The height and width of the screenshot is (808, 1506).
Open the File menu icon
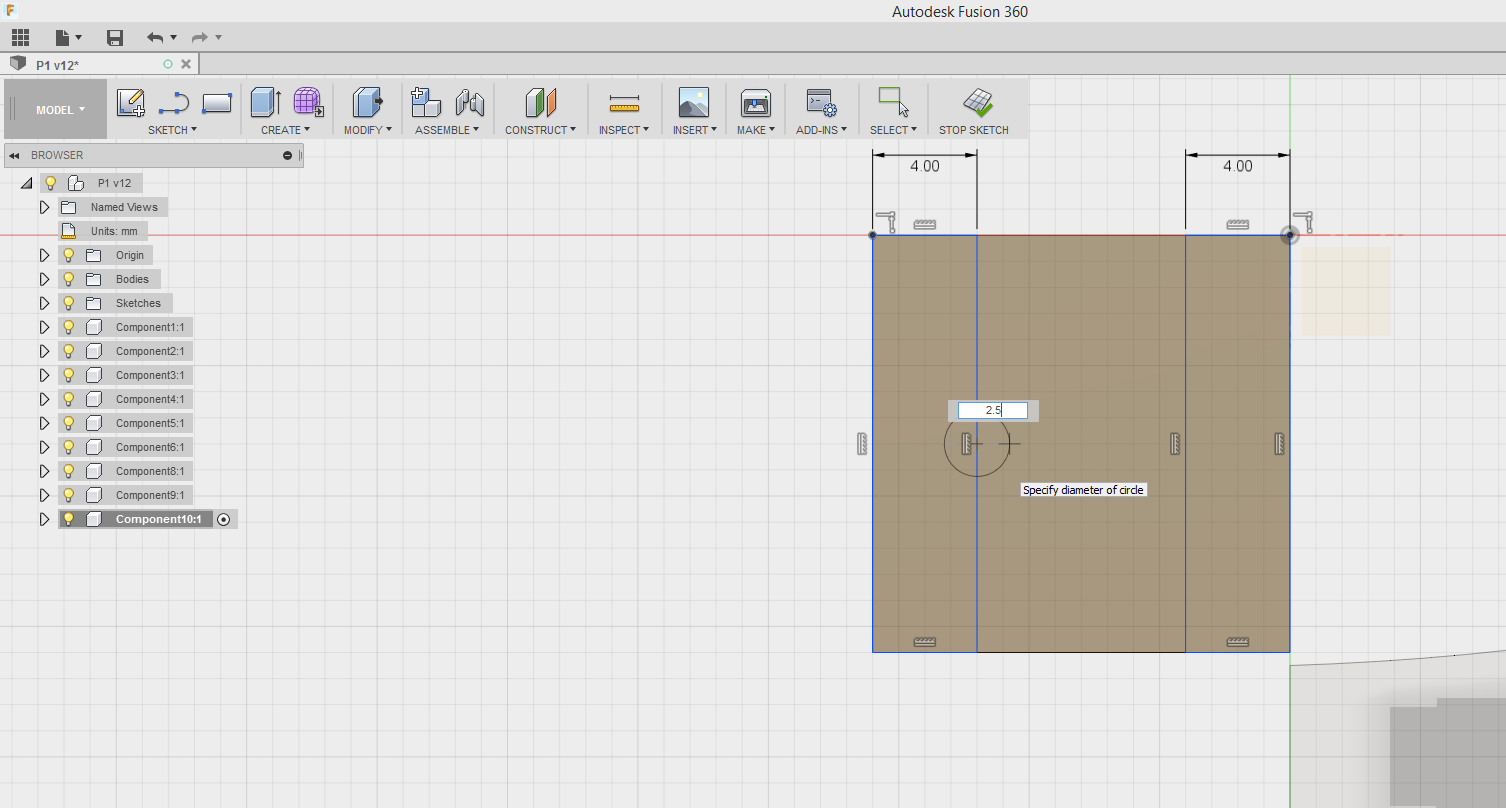pyautogui.click(x=68, y=38)
